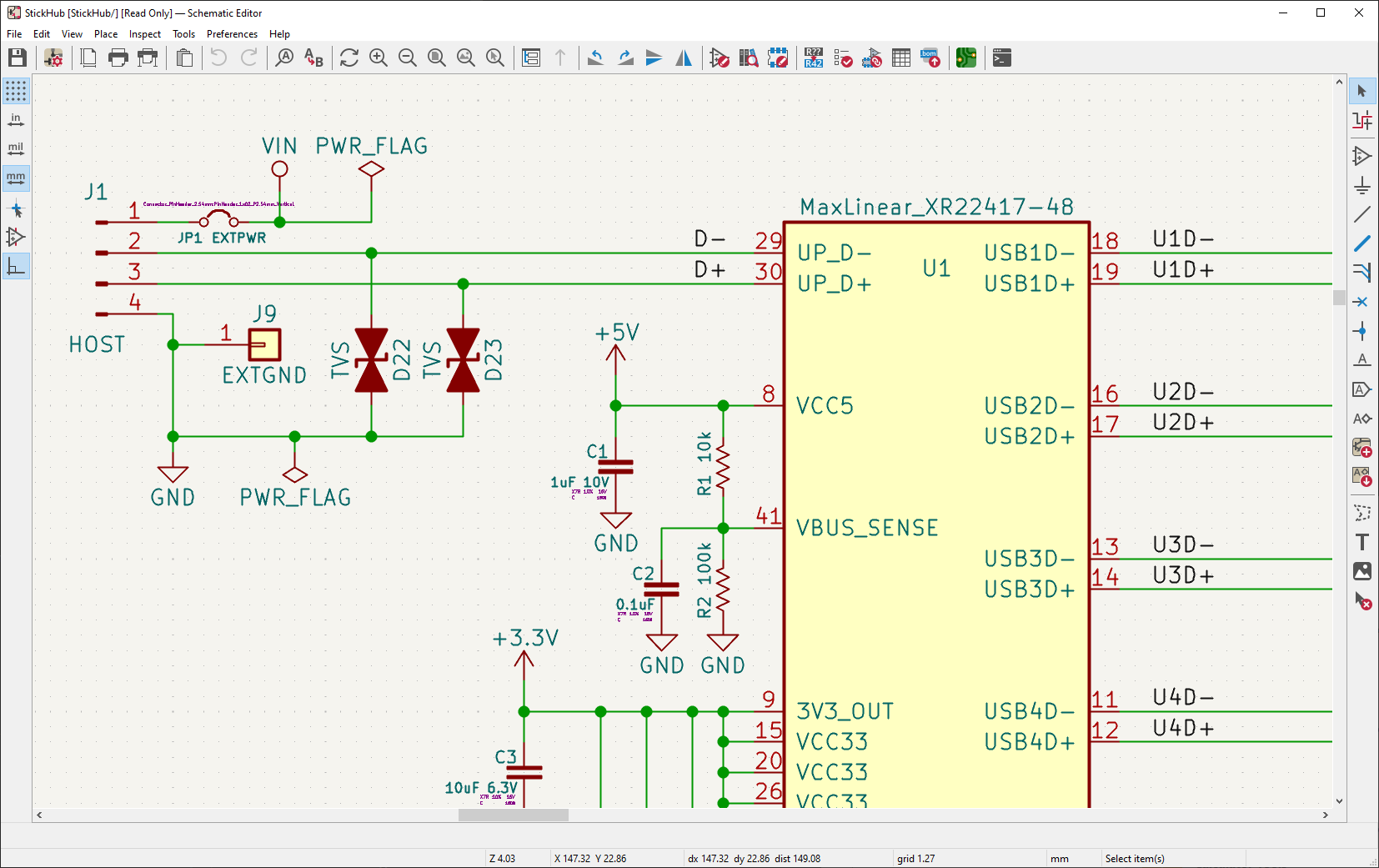Click the Leave Sheet arrow button

[x=562, y=58]
